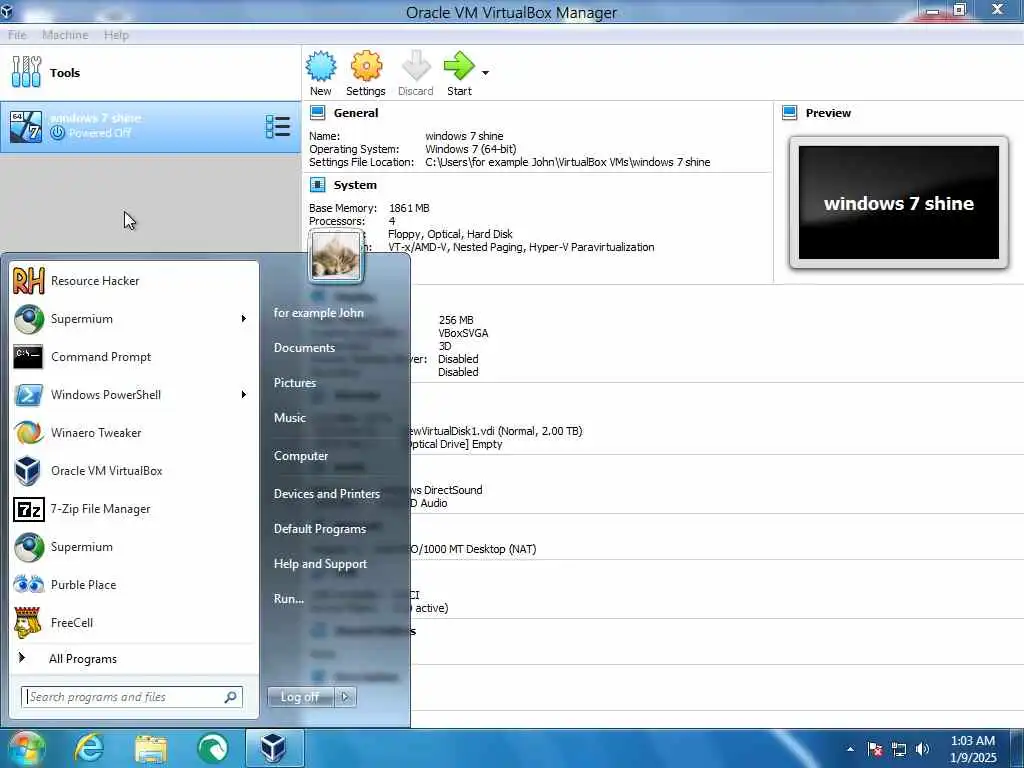The image size is (1024, 768).
Task: Click the network tray icon
Action: click(x=899, y=750)
